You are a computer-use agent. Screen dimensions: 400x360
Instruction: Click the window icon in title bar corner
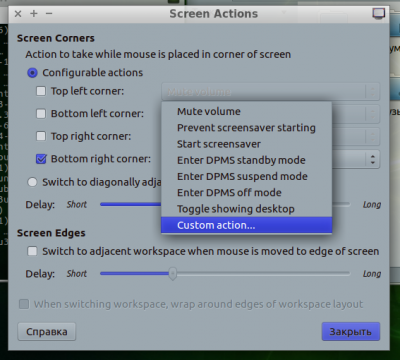click(x=378, y=14)
